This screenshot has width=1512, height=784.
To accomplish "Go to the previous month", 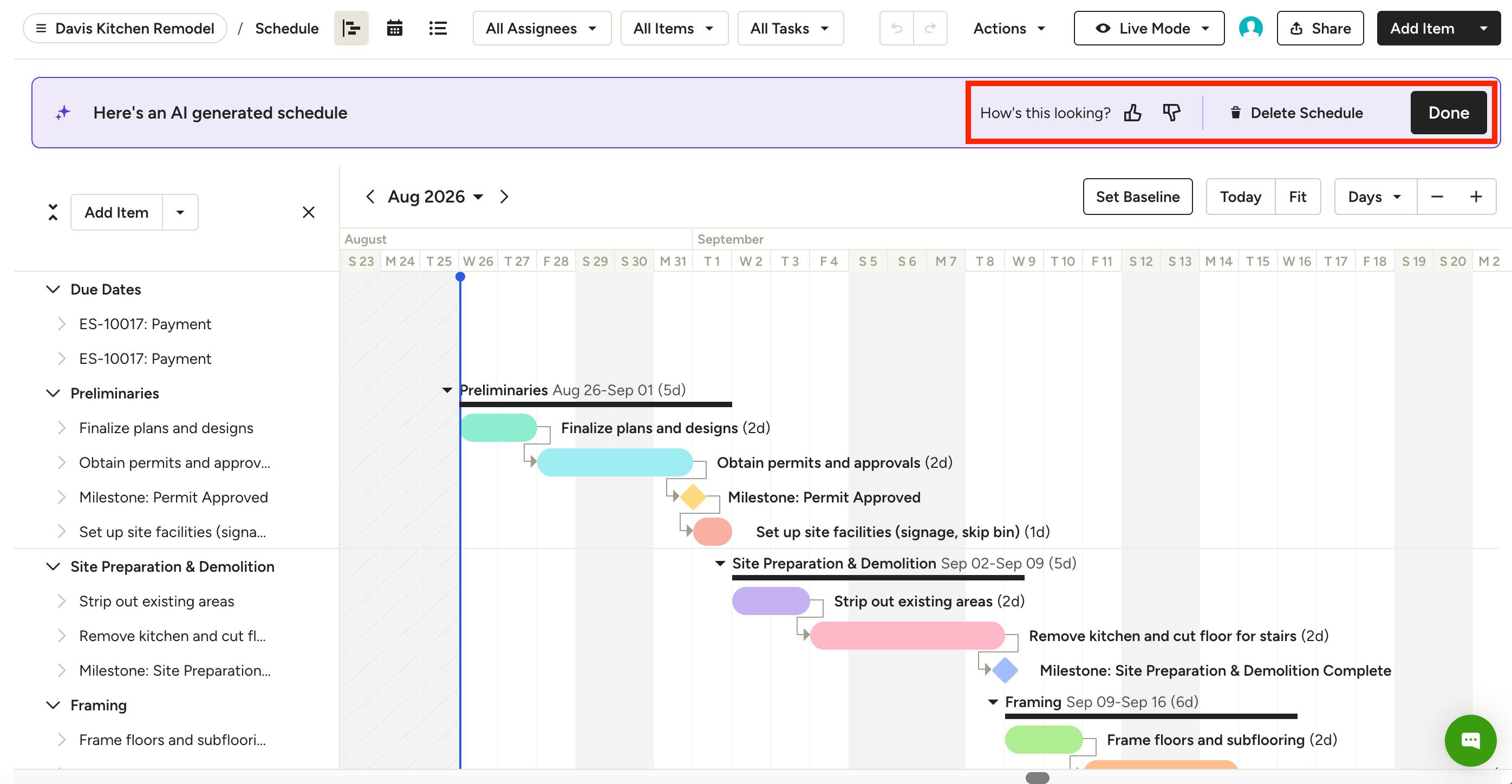I will pyautogui.click(x=370, y=197).
